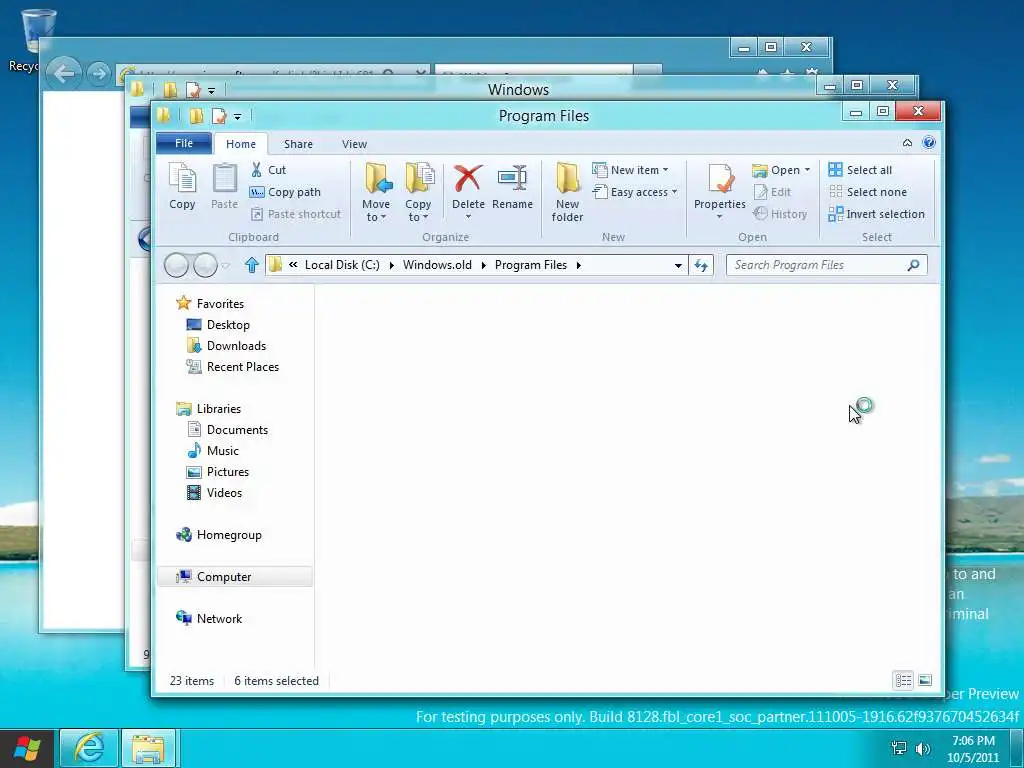This screenshot has height=768, width=1024.
Task: Click the network tray icon
Action: point(899,749)
